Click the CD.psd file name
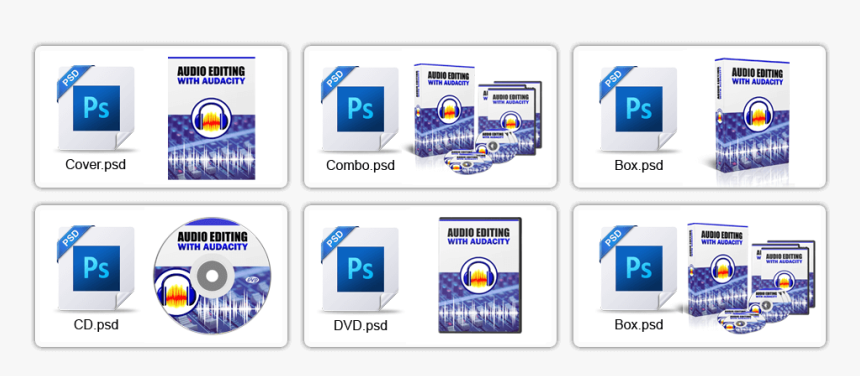Viewport: 860px width, 376px height. 96,324
